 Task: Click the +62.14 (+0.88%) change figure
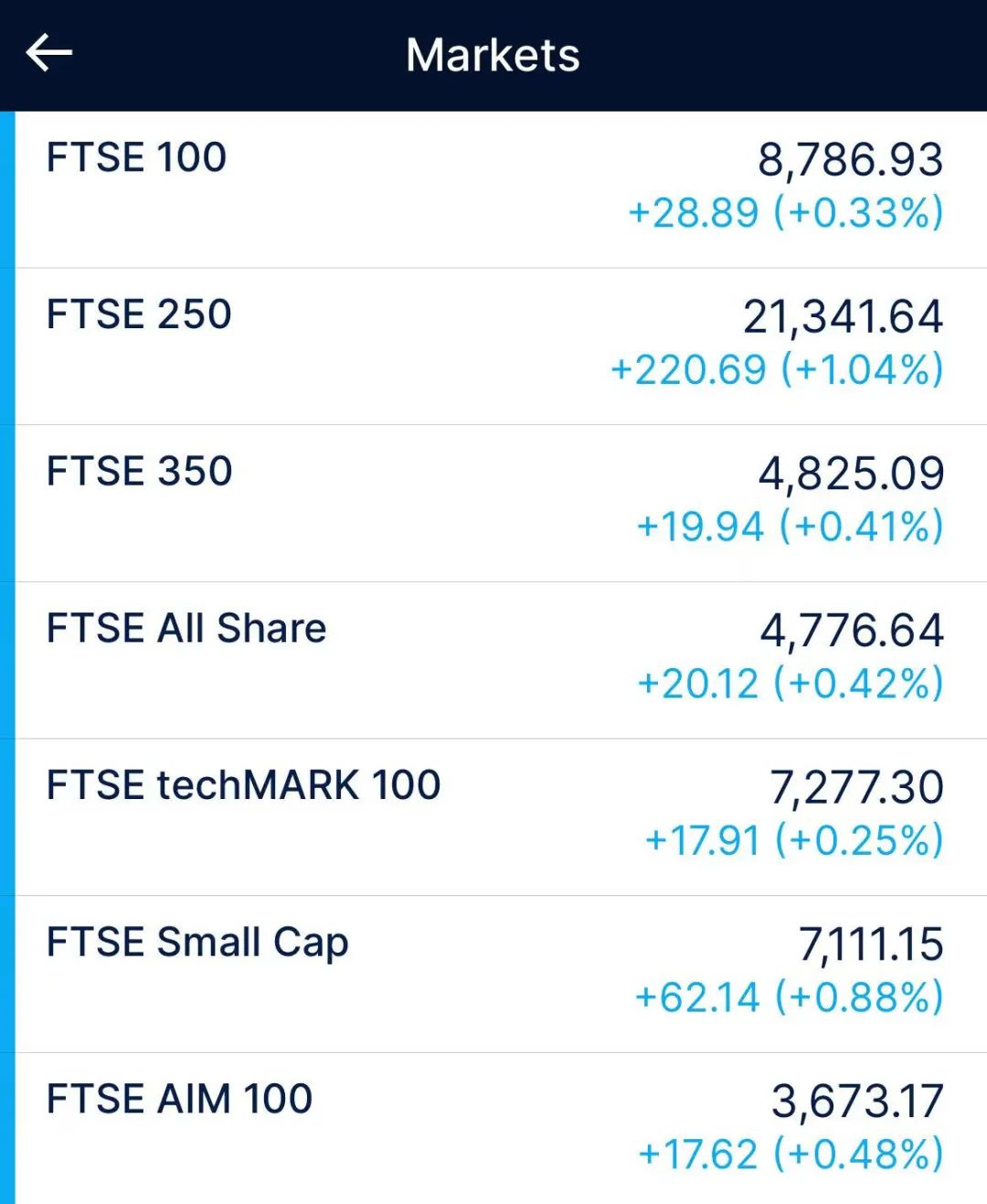pos(790,997)
